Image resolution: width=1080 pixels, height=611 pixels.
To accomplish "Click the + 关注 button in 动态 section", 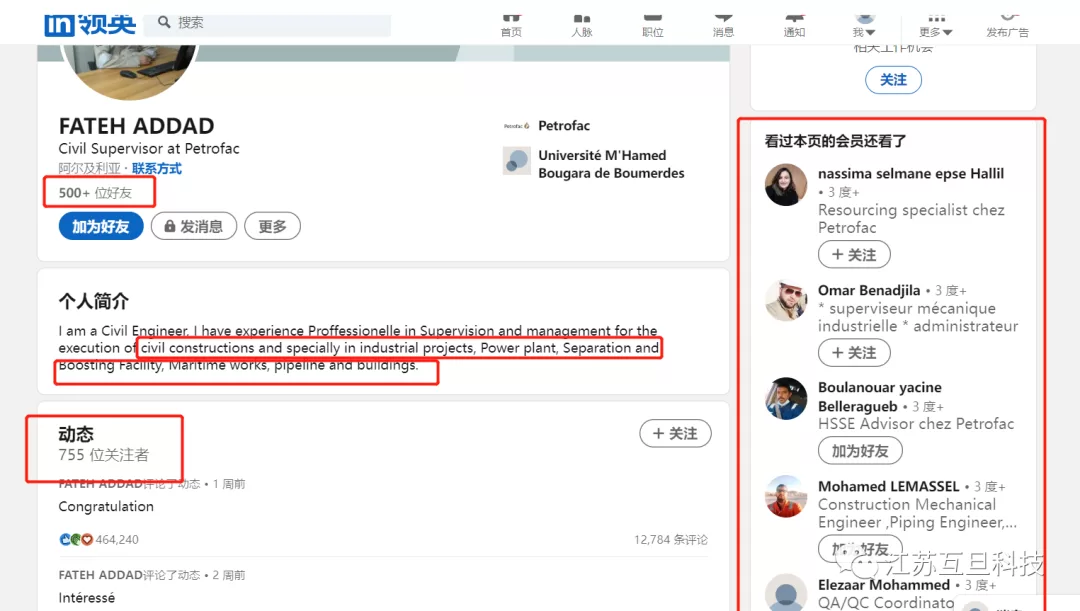I will click(x=675, y=434).
